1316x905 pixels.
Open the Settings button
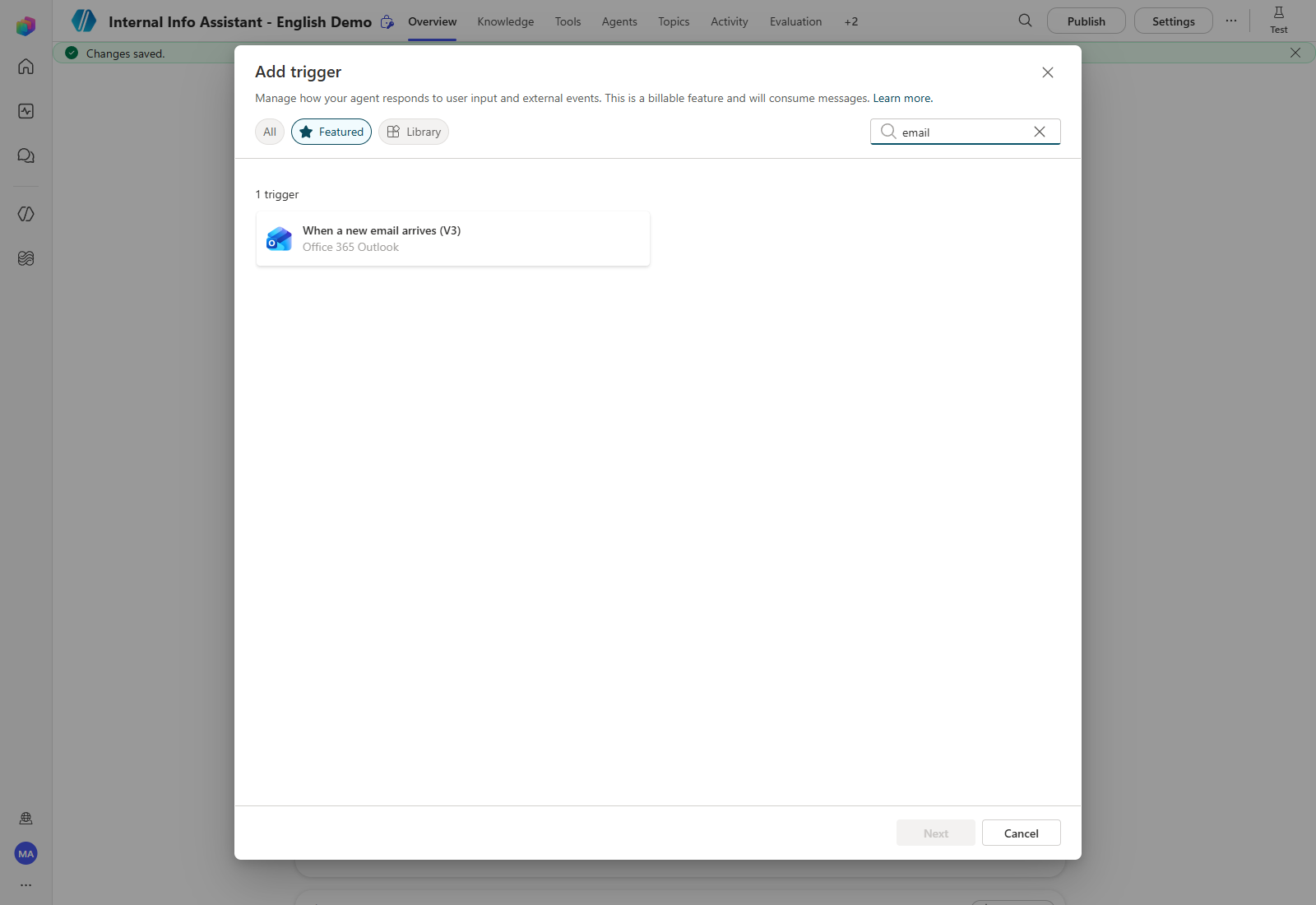click(x=1173, y=21)
